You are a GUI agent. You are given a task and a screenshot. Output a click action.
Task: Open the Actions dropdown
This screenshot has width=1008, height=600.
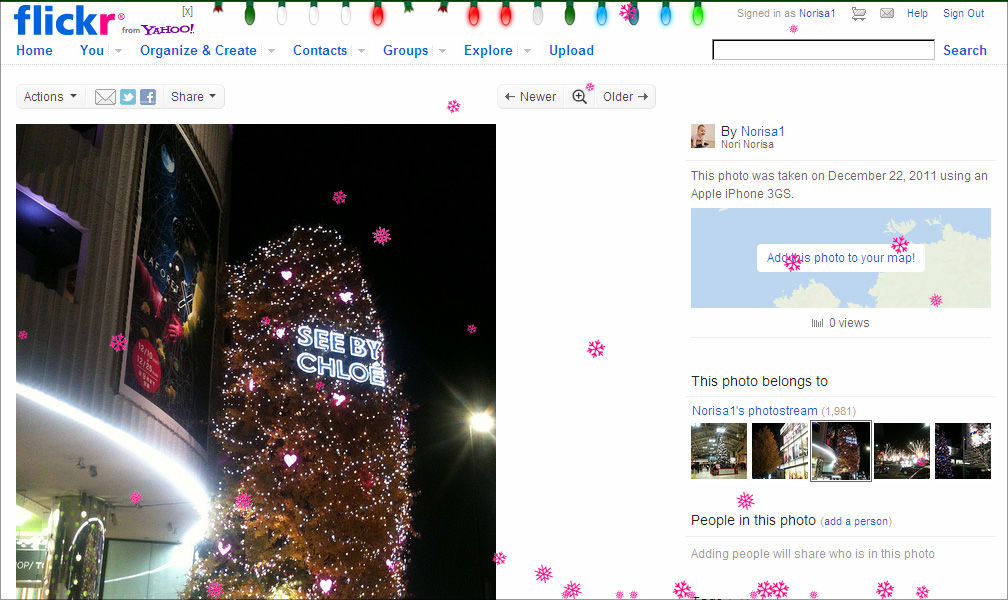tap(50, 96)
